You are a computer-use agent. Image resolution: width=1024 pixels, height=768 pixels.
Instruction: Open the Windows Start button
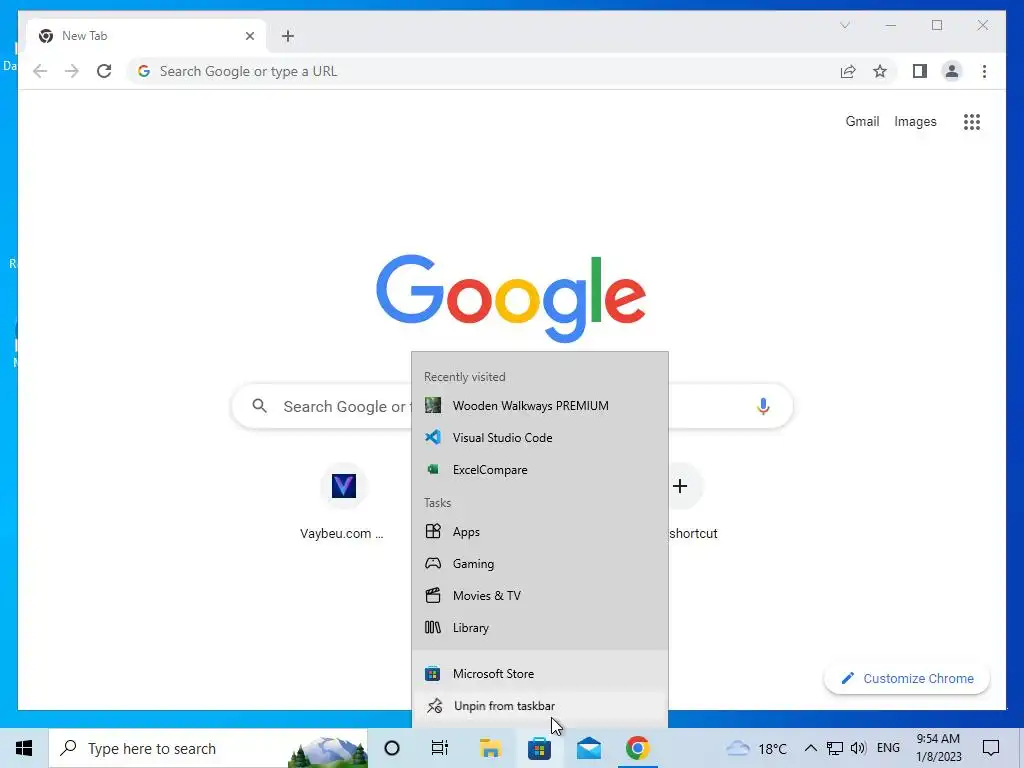point(24,748)
